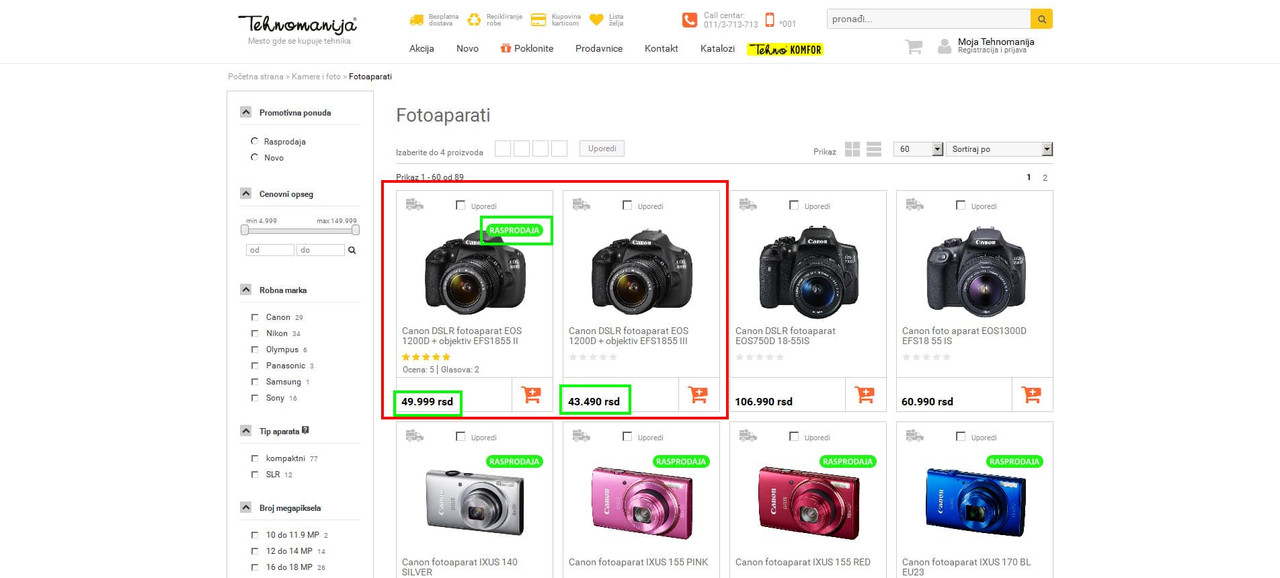This screenshot has height=578, width=1280.
Task: Click the mobile phone *001 icon
Action: [769, 20]
